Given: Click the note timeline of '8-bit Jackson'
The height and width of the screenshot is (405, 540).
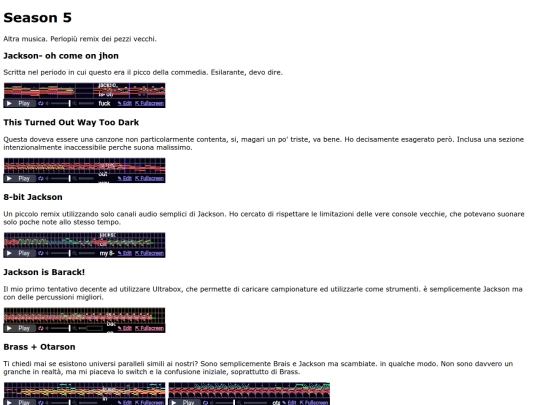Looking at the screenshot, I should pyautogui.click(x=84, y=240).
